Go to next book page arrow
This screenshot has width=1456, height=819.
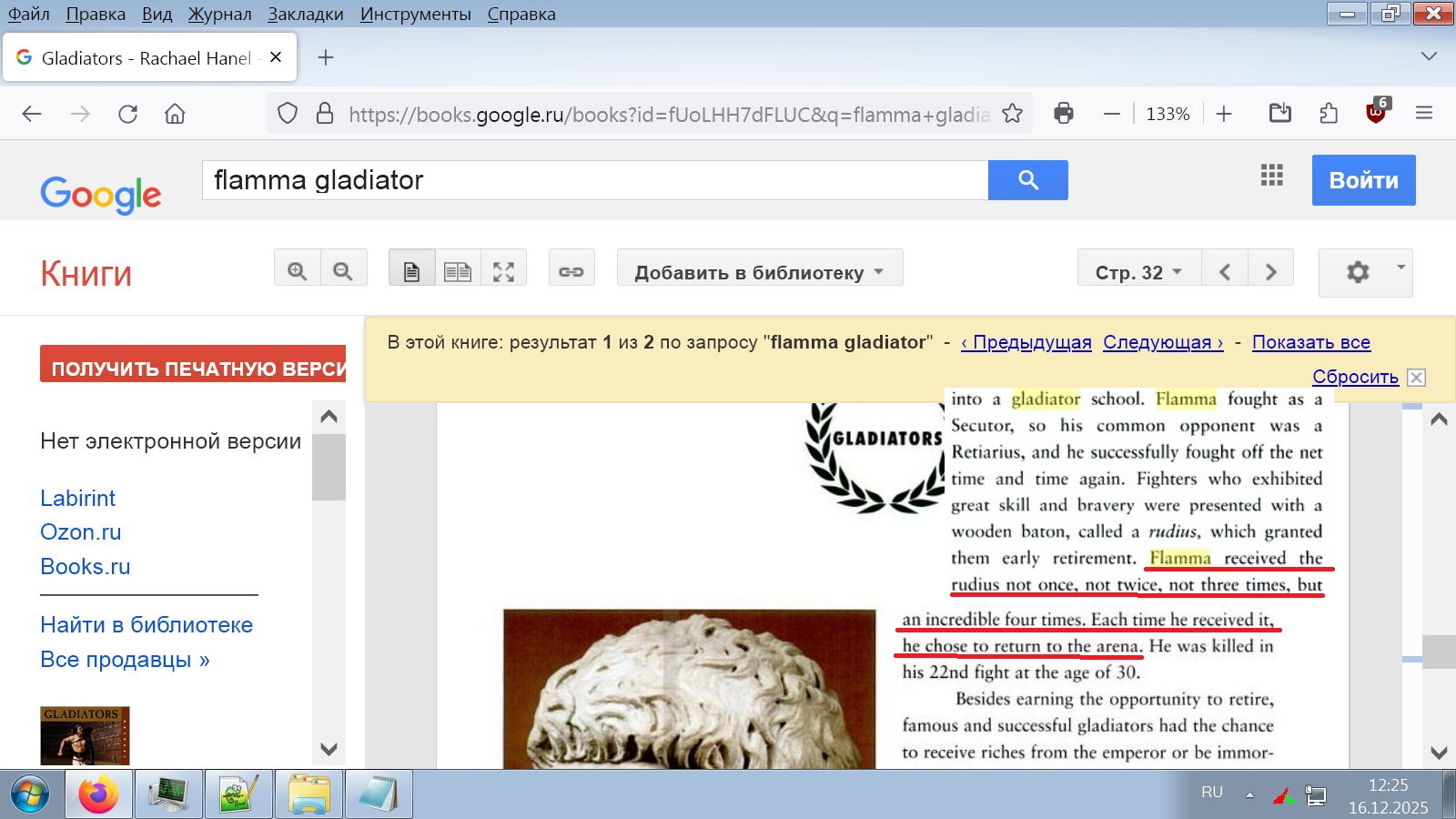tap(1270, 272)
